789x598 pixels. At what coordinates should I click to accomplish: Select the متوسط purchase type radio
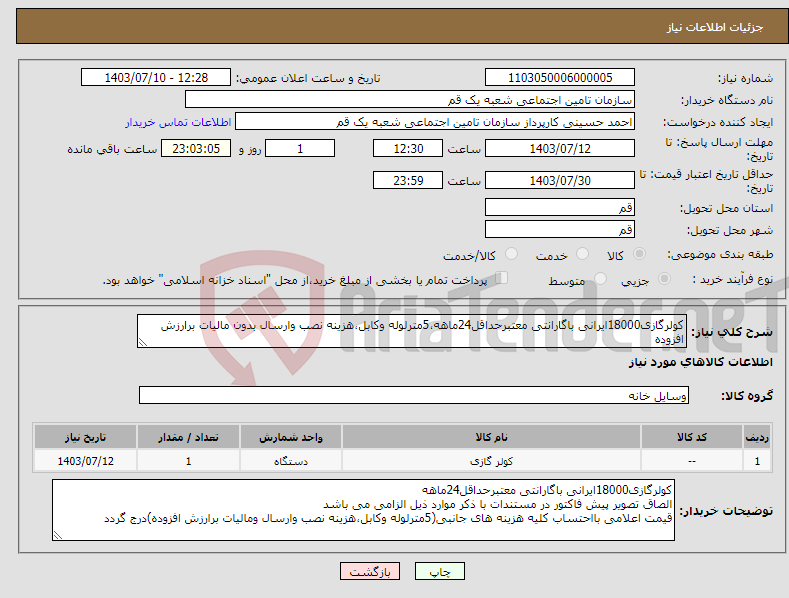600,278
